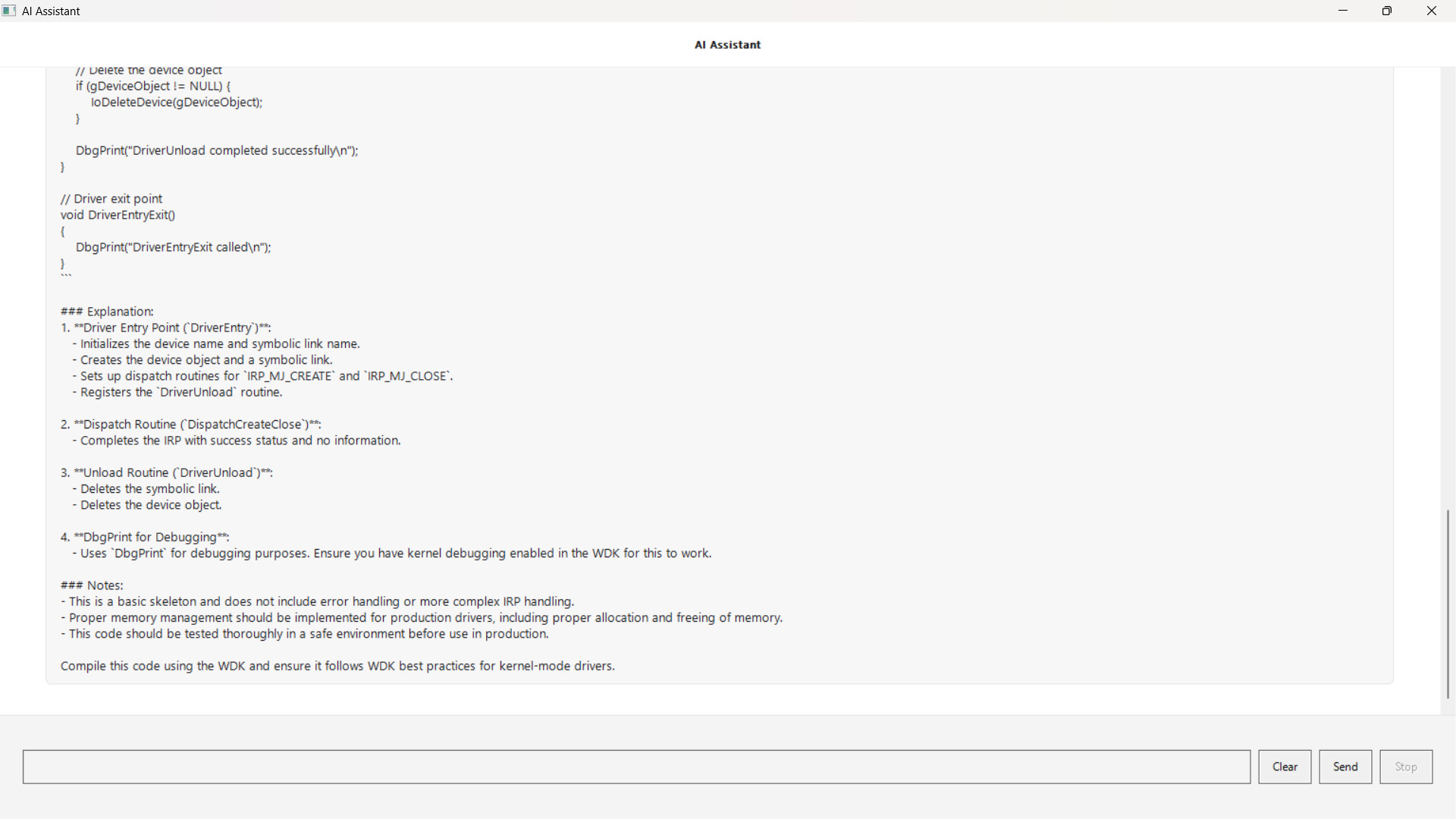1456x819 pixels.
Task: Click the "void DriverEntryExit()" code line
Action: coord(118,215)
